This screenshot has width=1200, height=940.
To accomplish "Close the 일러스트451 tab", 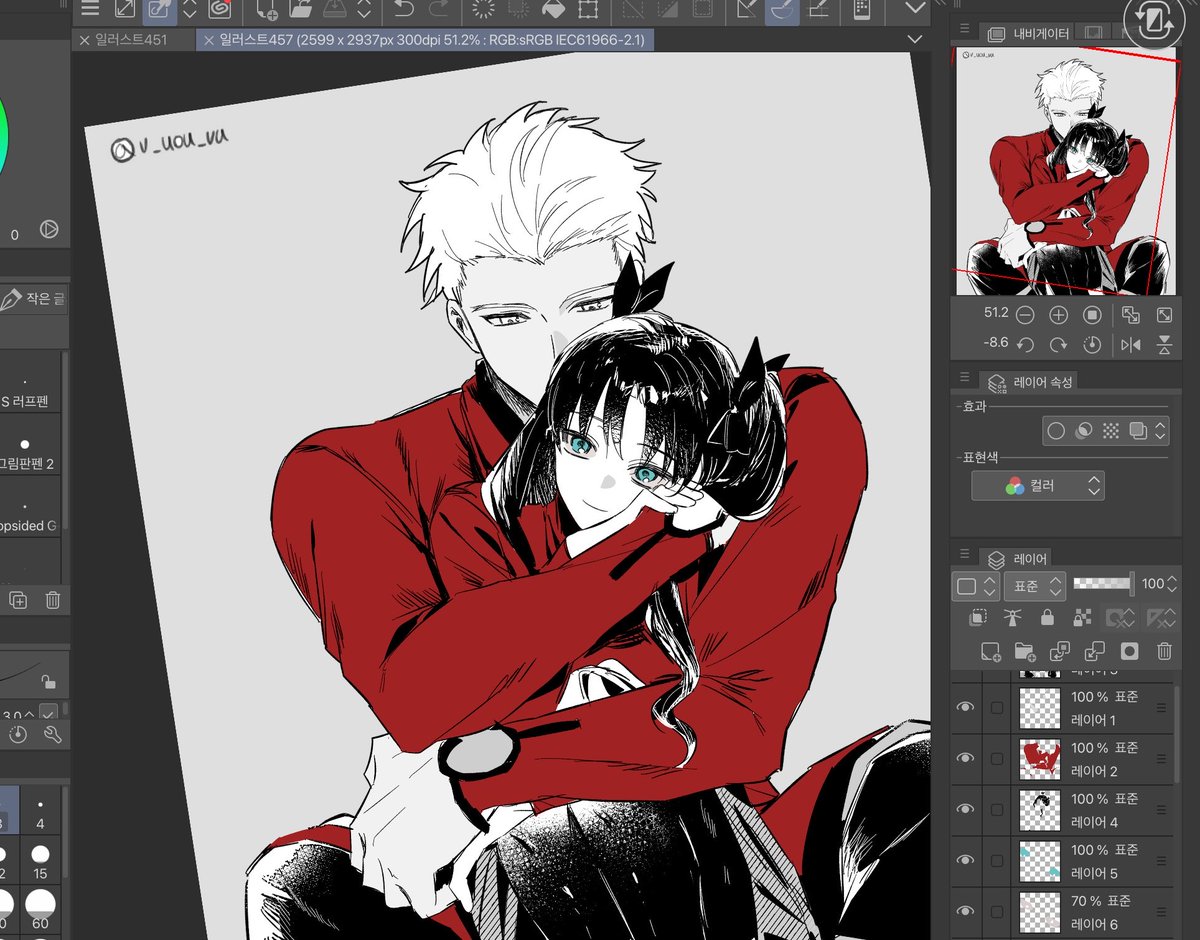I will (84, 40).
